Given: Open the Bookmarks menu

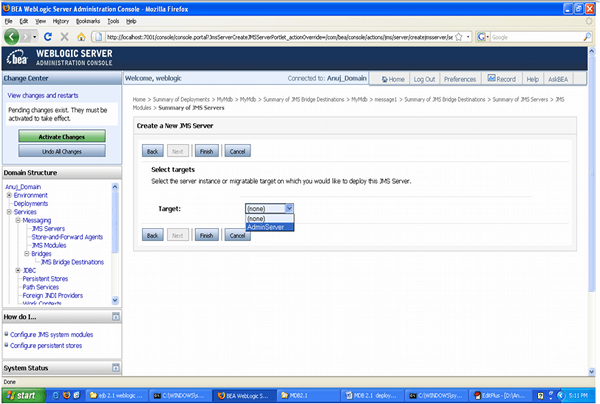Looking at the screenshot, I should (x=87, y=20).
